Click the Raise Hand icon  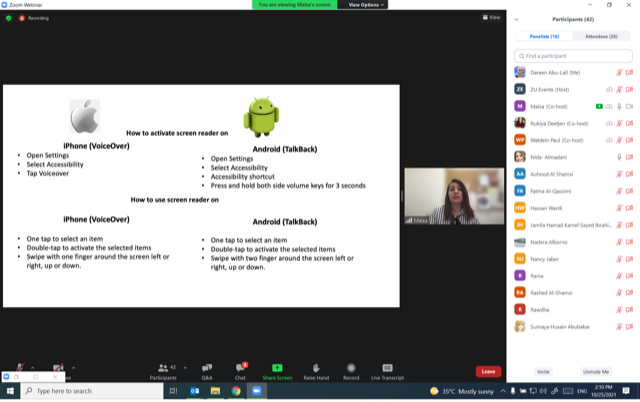(316, 368)
